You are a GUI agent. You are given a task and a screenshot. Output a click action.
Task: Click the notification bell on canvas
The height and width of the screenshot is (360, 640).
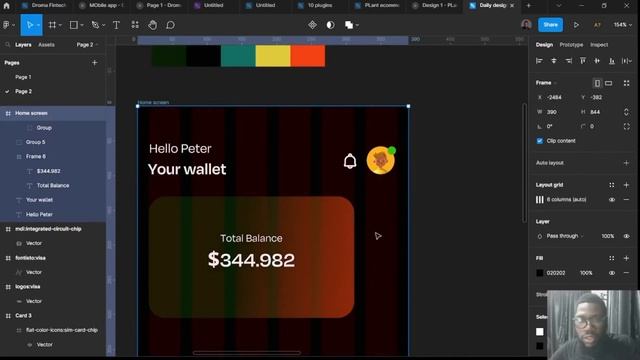click(x=350, y=161)
